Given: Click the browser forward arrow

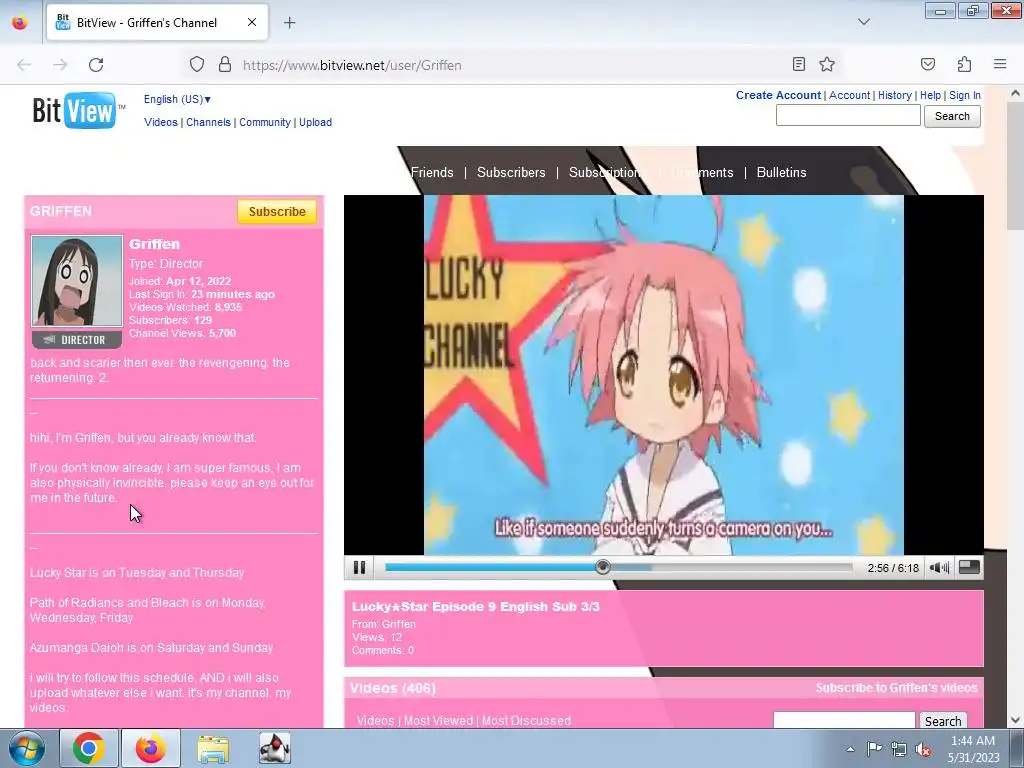Looking at the screenshot, I should pos(60,65).
